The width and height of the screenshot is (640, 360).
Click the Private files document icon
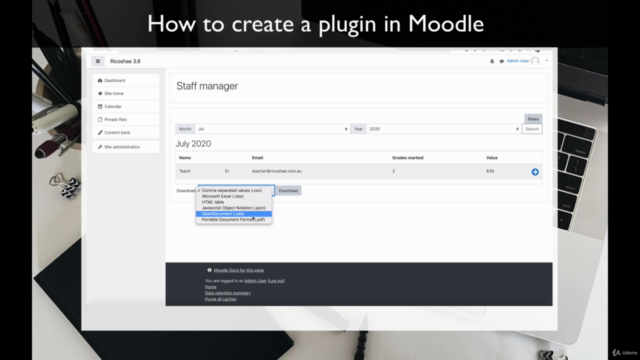pos(100,120)
